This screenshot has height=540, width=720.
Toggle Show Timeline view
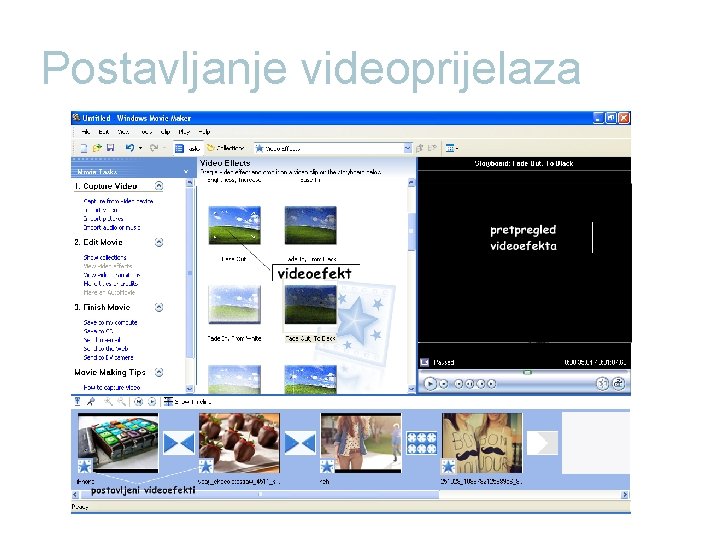coord(188,402)
